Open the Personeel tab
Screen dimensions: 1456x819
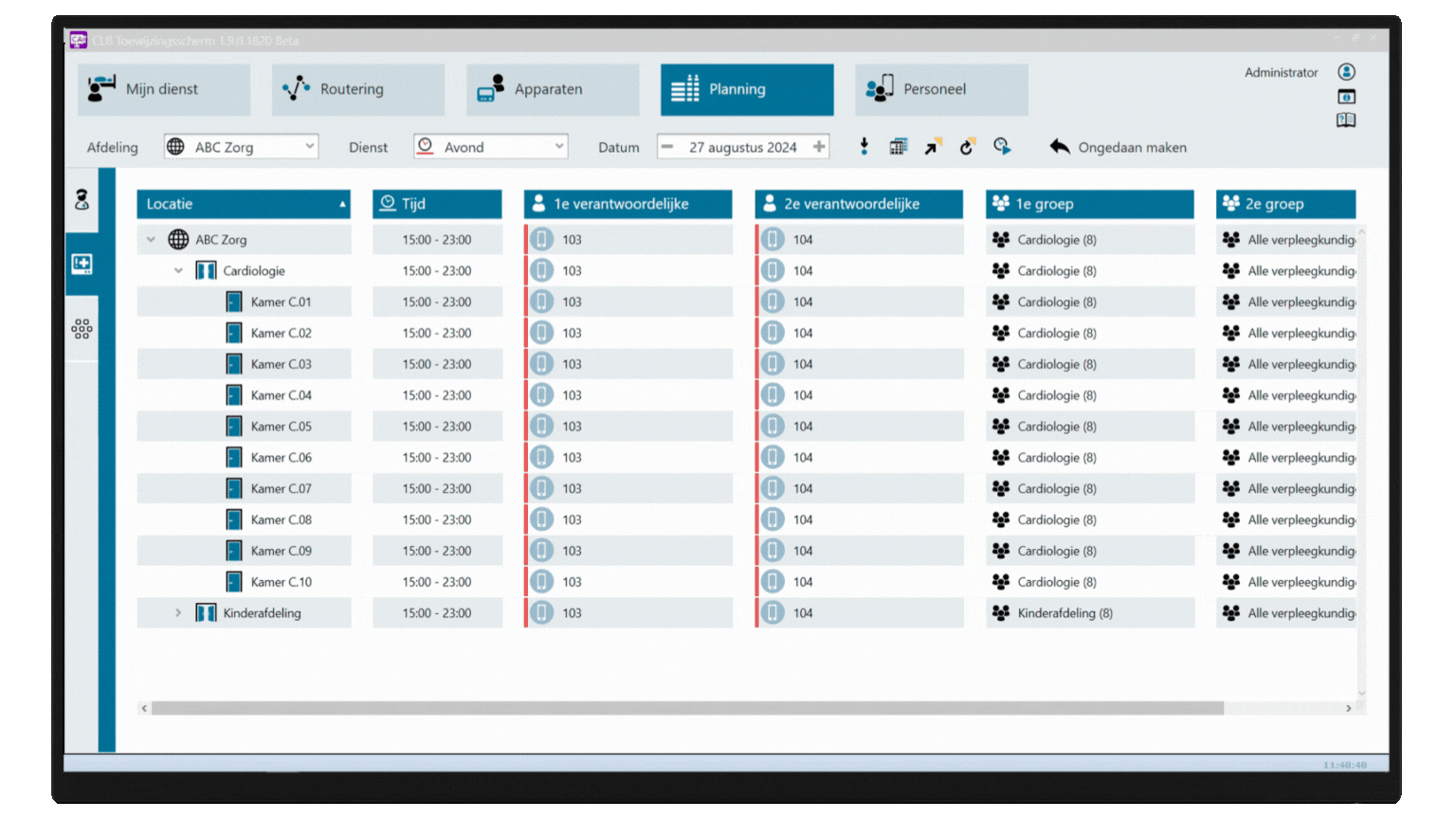941,89
